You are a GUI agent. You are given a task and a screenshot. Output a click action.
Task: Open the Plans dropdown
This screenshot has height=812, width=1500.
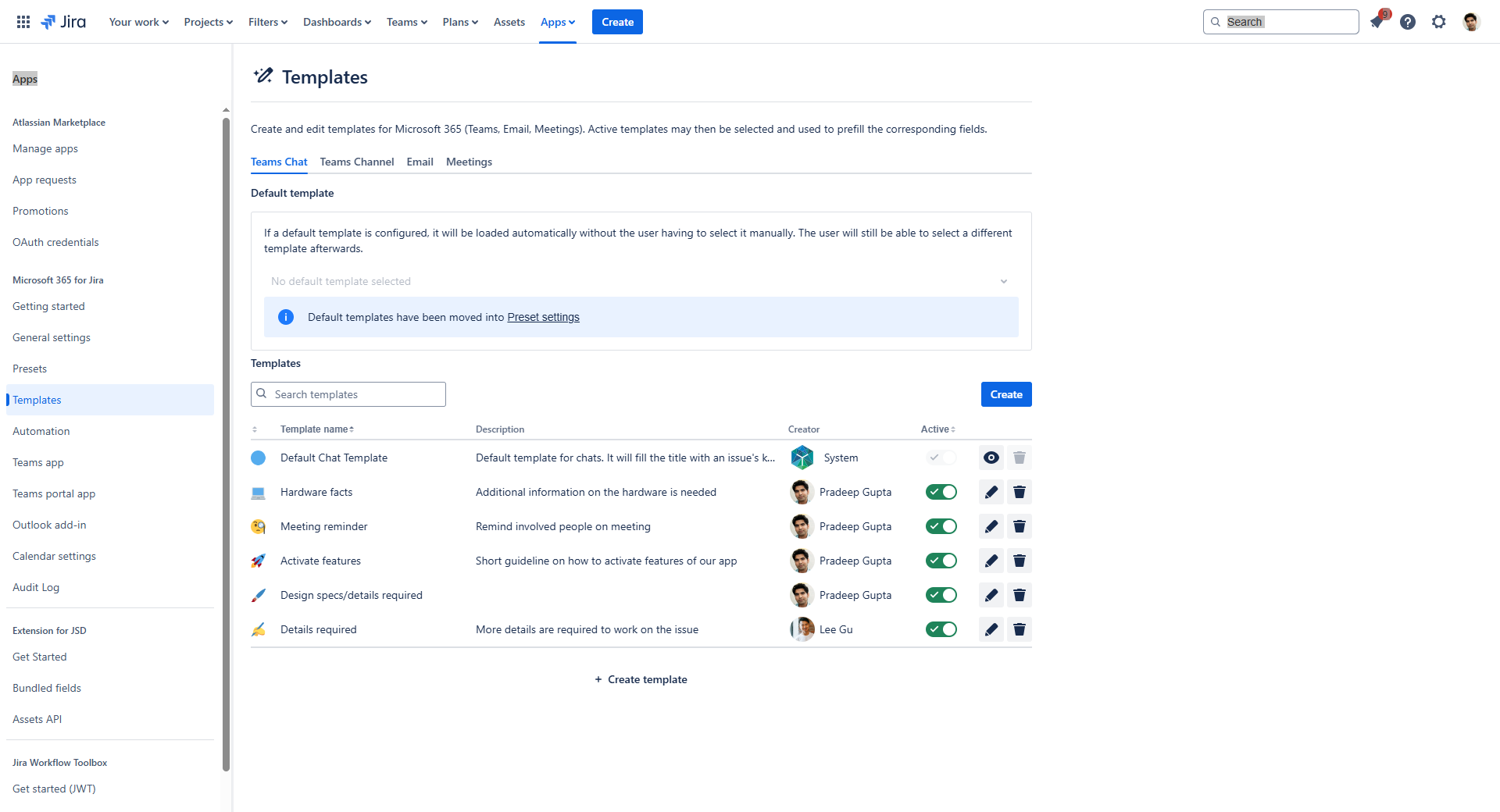point(460,22)
